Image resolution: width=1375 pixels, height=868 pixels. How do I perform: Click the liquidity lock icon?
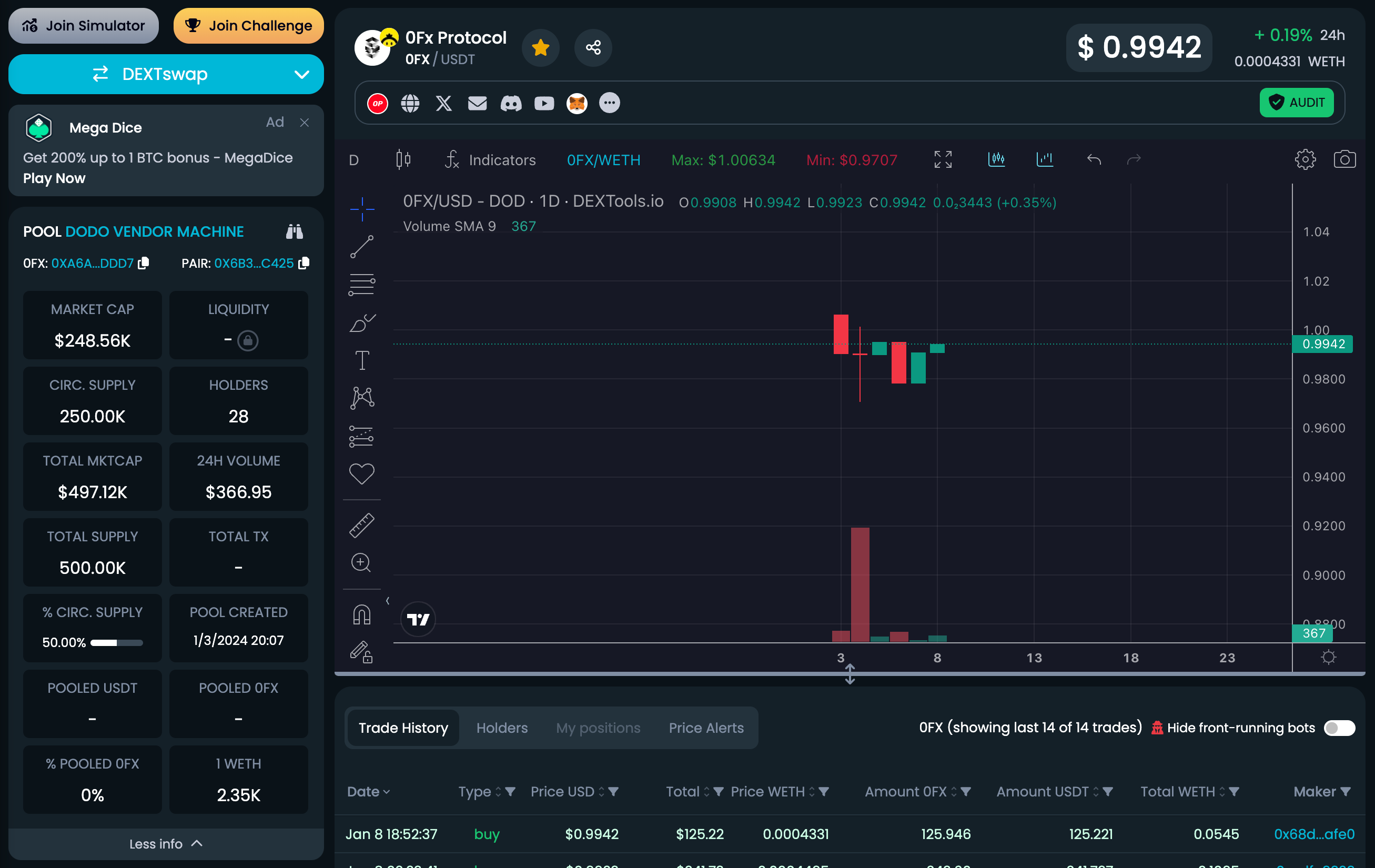(248, 340)
